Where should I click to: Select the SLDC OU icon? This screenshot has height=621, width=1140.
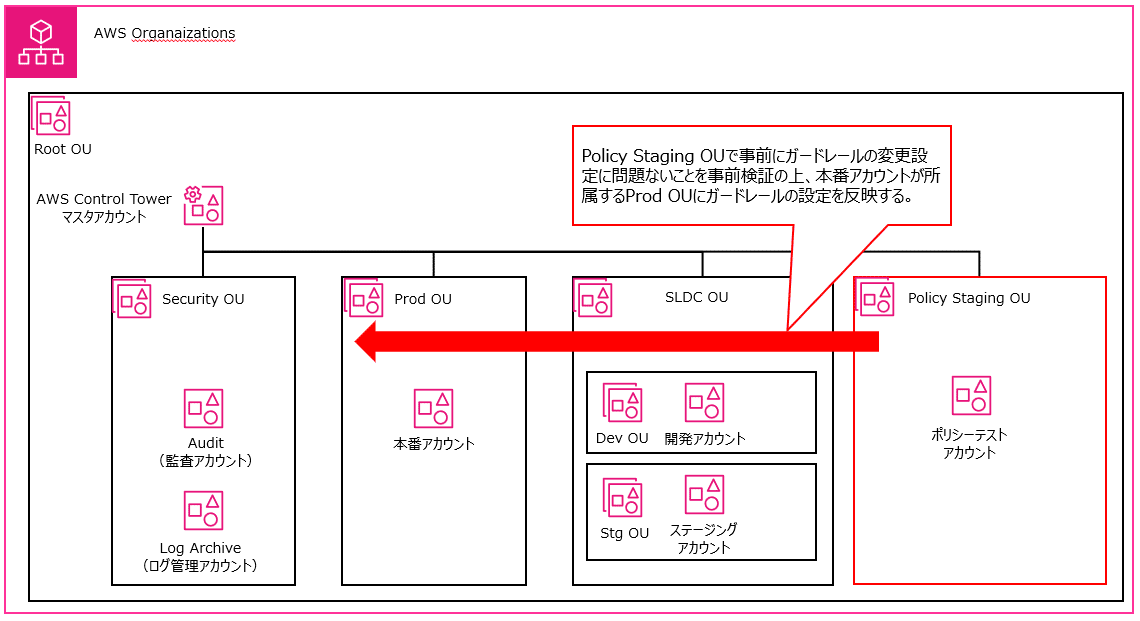coord(593,299)
